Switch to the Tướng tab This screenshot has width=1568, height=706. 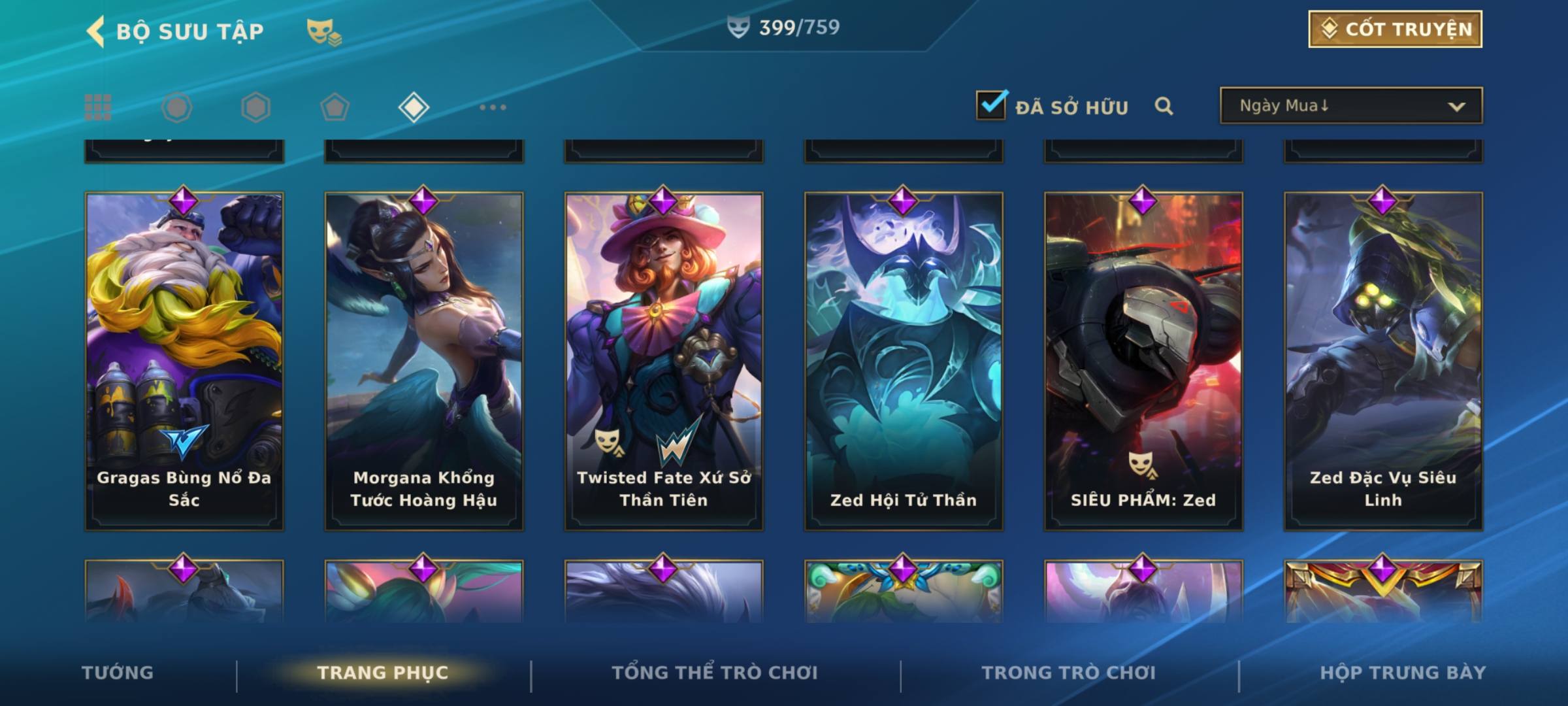(x=118, y=673)
